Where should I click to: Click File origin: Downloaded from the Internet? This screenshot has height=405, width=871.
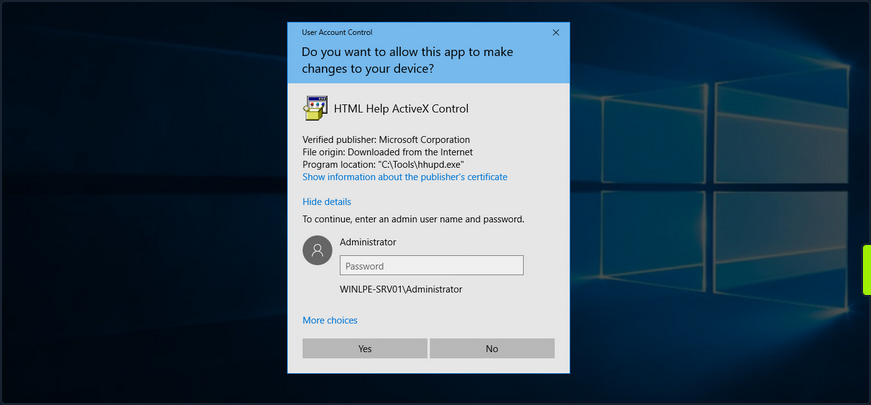pos(388,152)
